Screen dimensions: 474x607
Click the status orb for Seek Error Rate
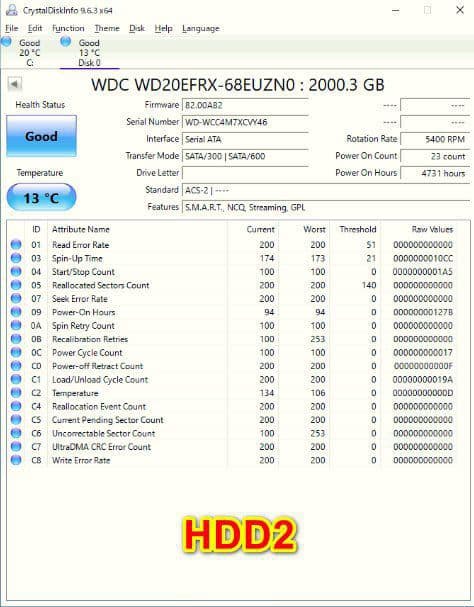click(16, 298)
